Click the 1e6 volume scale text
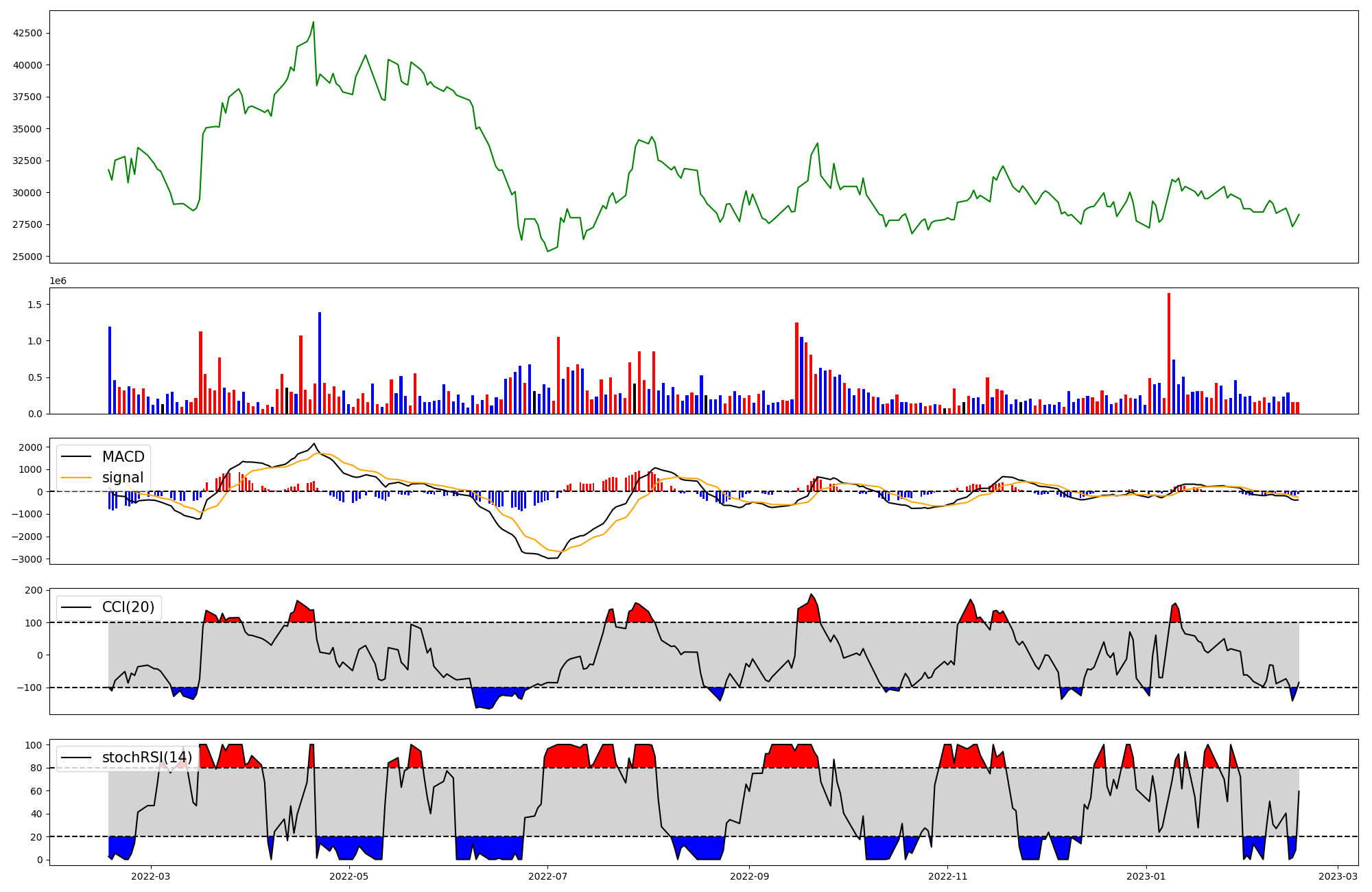The image size is (1372, 892). (x=58, y=281)
